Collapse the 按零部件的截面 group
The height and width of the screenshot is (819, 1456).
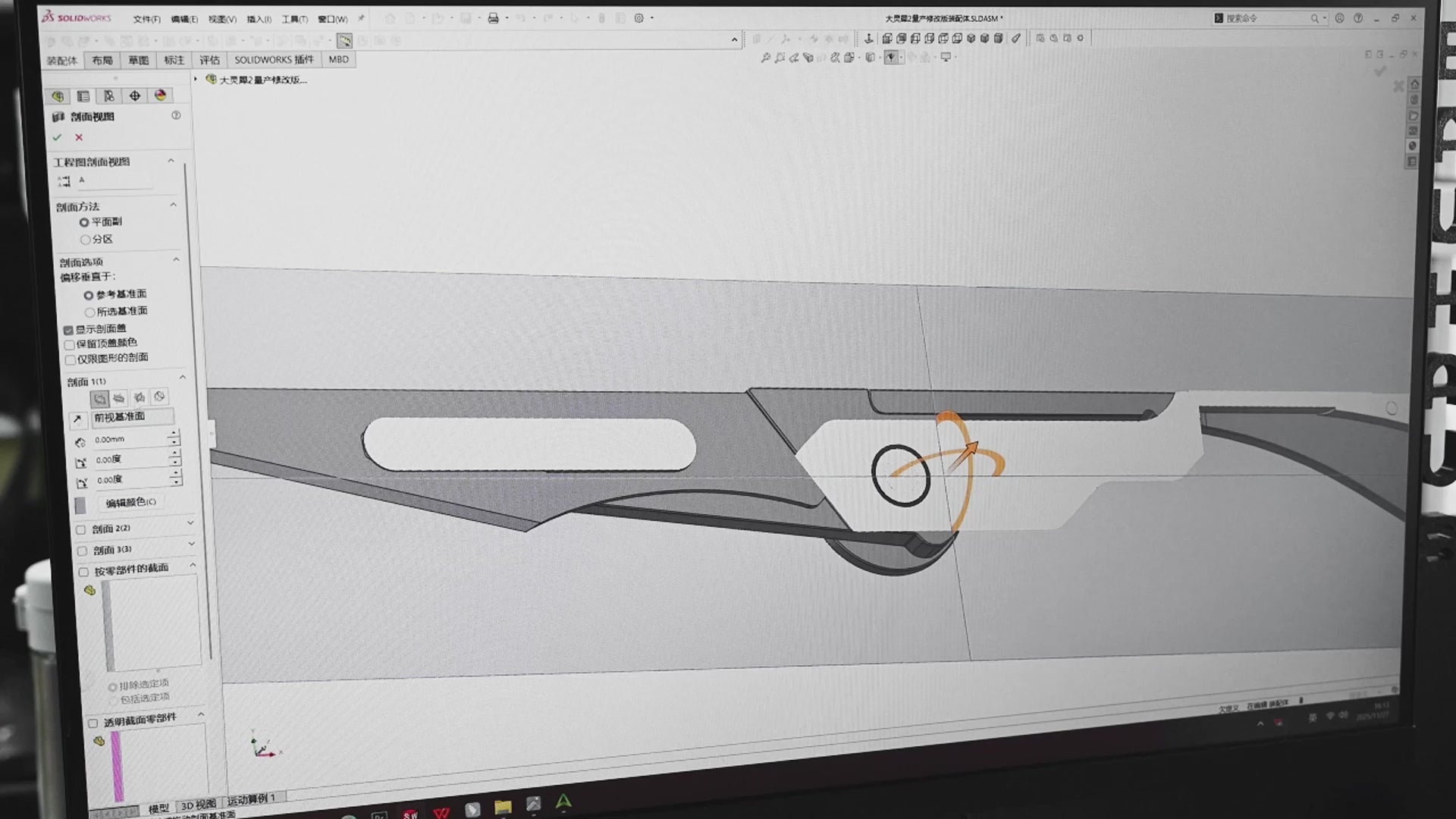[x=193, y=565]
